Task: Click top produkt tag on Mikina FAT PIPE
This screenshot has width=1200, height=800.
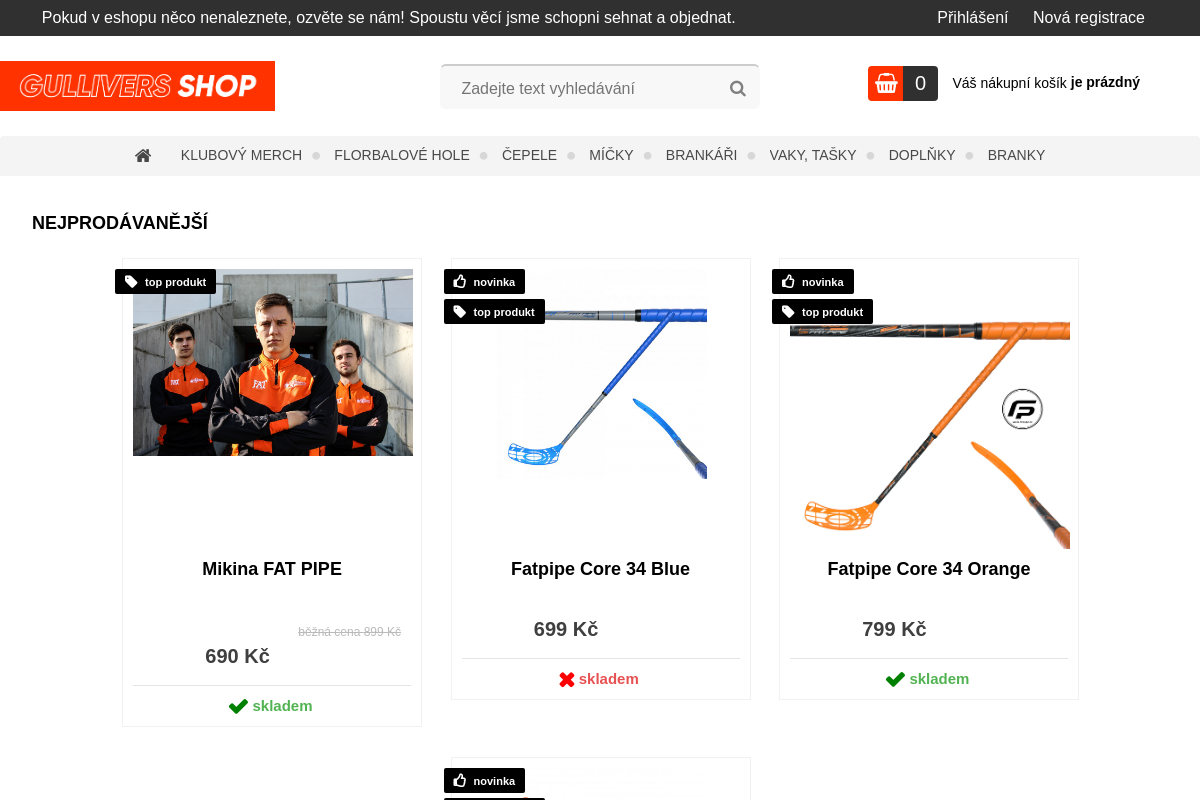Action: [166, 282]
